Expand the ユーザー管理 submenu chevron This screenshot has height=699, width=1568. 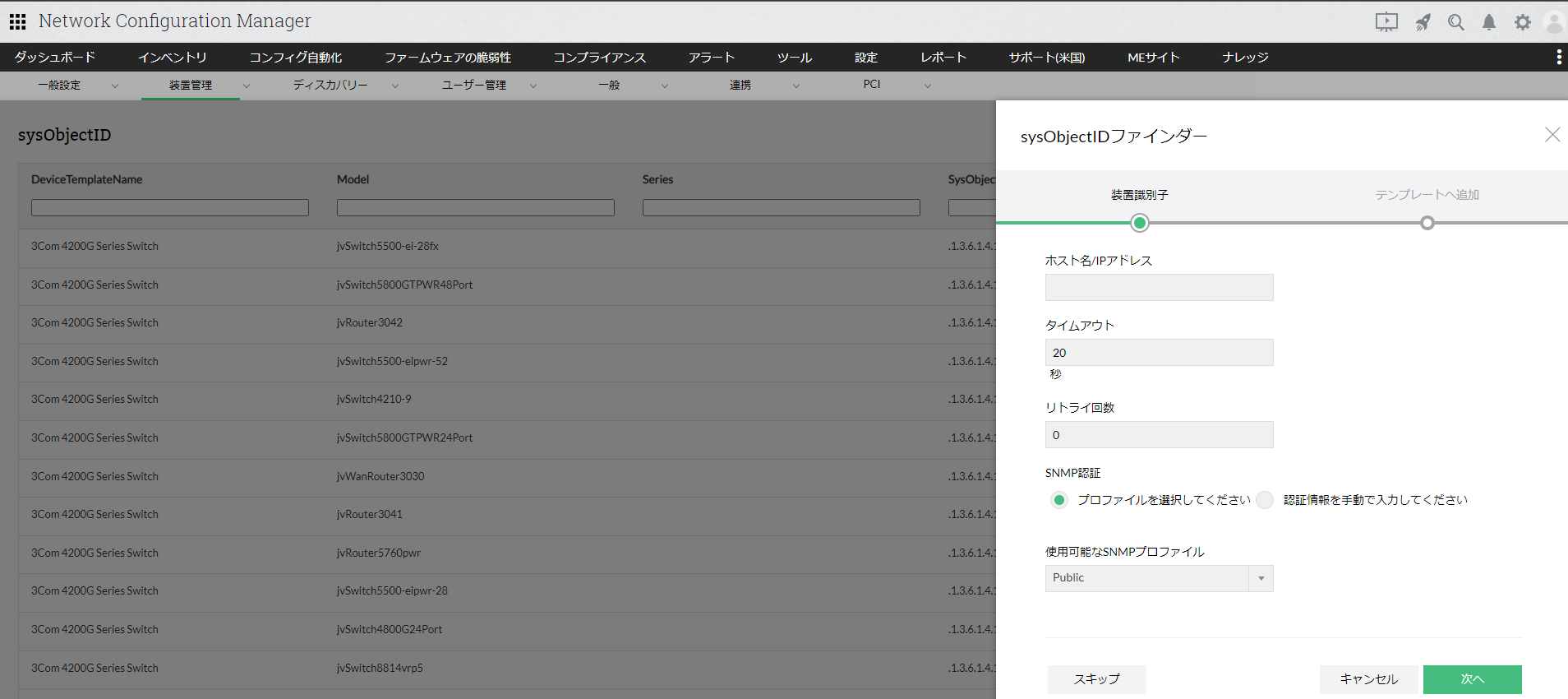533,86
